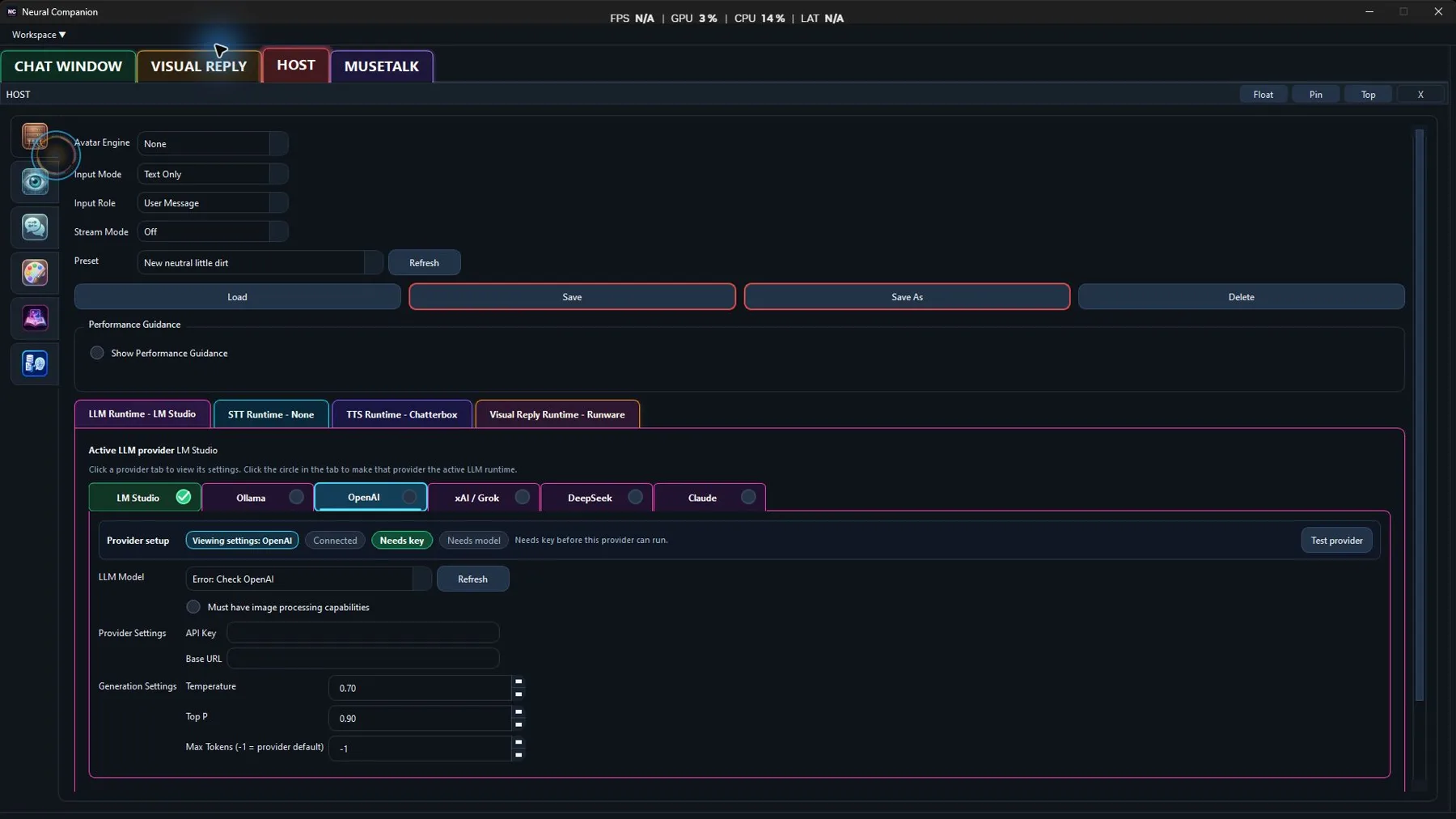Switch to the CHAT WINDOW tab
Screen dimensions: 1456x819
pos(68,66)
